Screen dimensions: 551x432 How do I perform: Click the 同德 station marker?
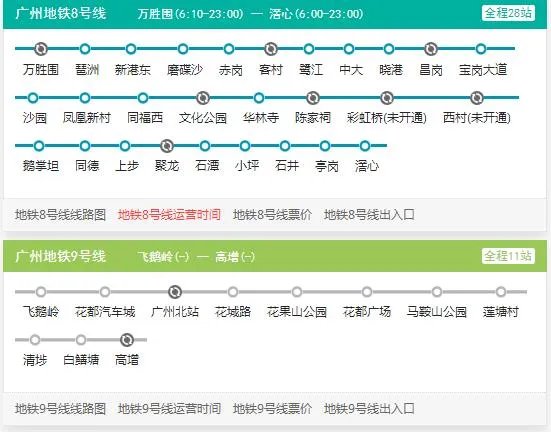point(85,146)
